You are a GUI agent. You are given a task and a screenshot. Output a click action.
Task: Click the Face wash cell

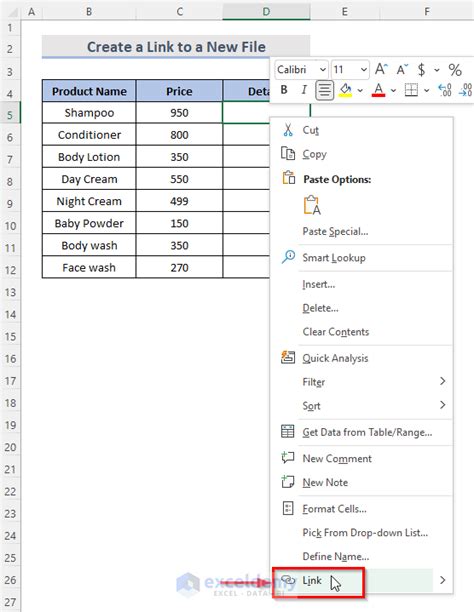pos(89,267)
